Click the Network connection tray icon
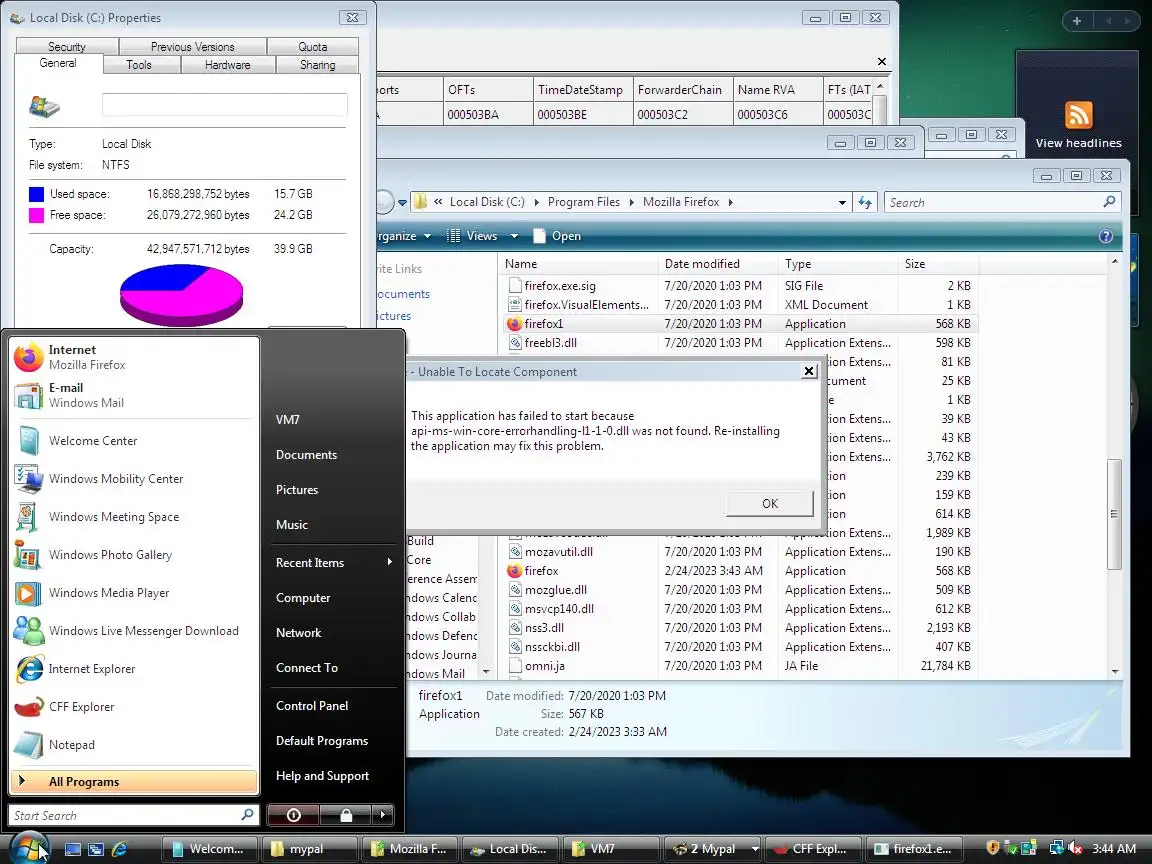Image resolution: width=1152 pixels, height=864 pixels. click(x=1056, y=848)
